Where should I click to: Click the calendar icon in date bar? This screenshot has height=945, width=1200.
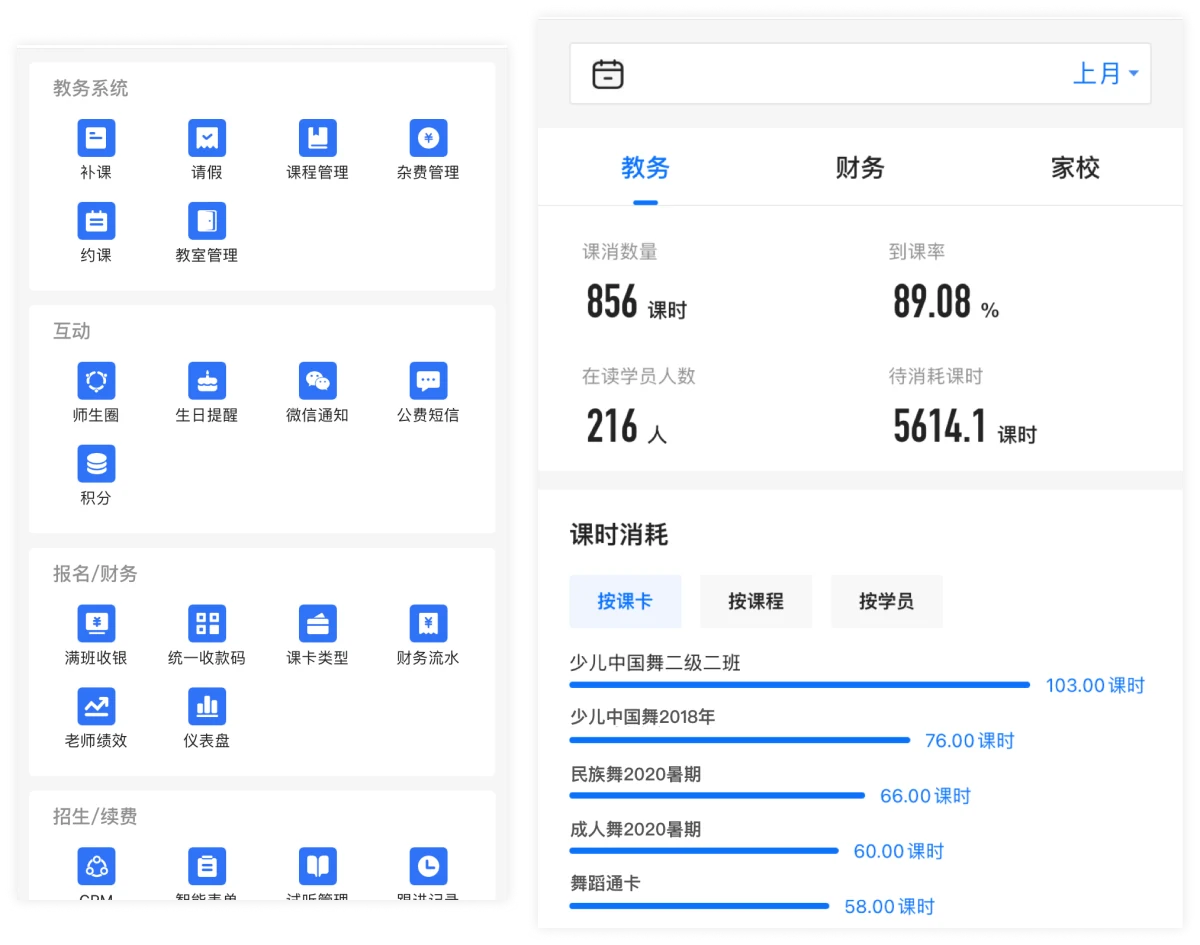pyautogui.click(x=608, y=74)
